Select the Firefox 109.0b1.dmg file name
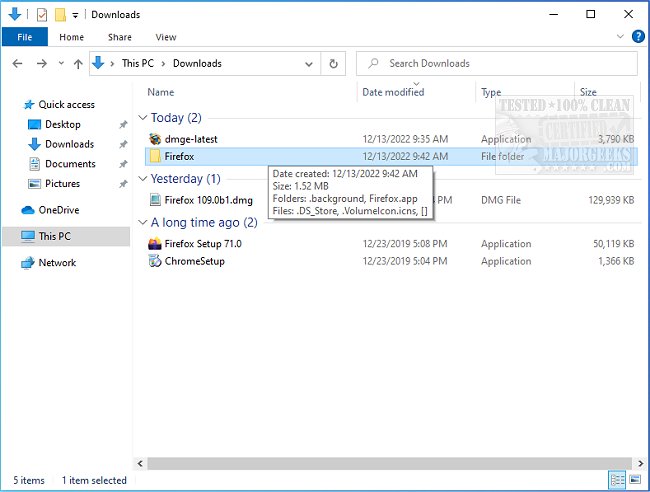The image size is (650, 492). (x=209, y=200)
